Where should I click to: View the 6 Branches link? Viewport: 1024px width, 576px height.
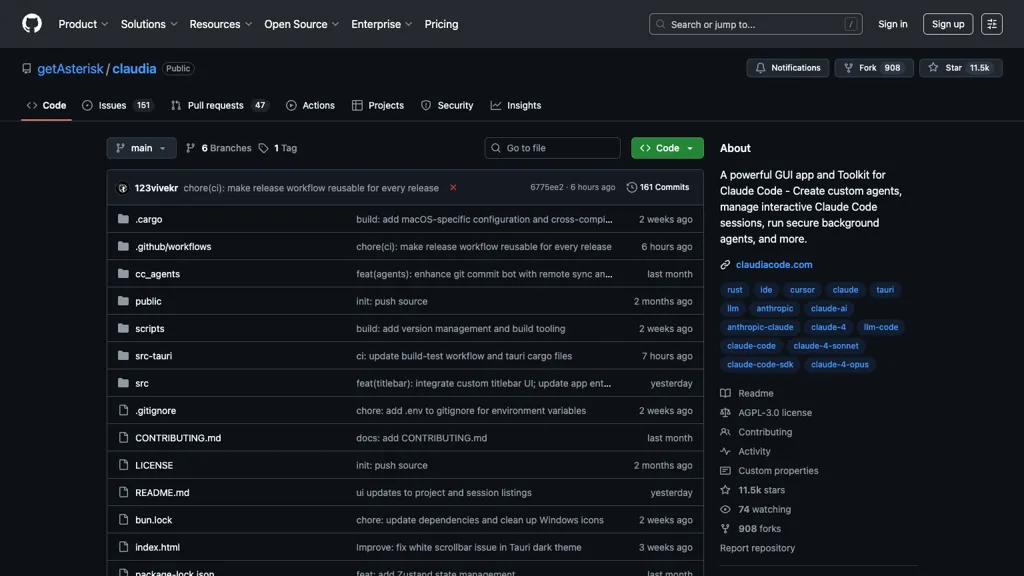(x=219, y=148)
